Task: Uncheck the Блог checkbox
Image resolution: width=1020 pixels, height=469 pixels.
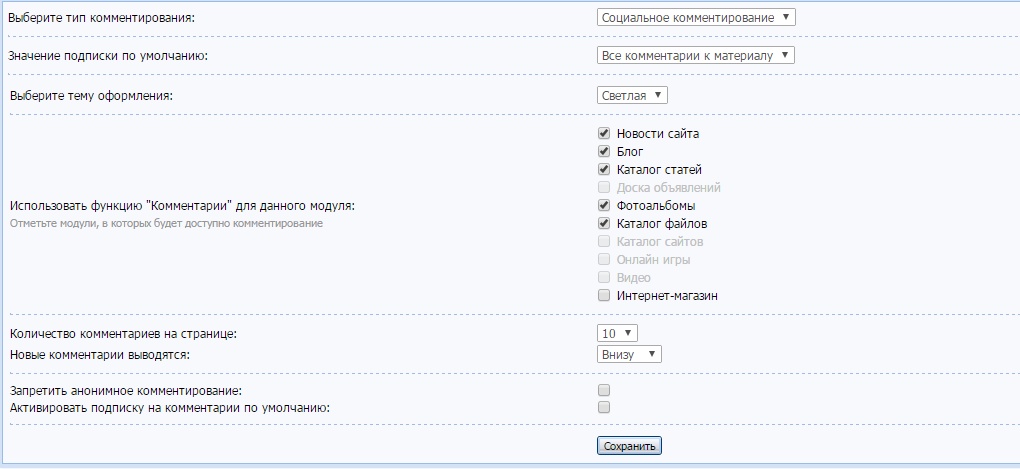Action: 604,151
